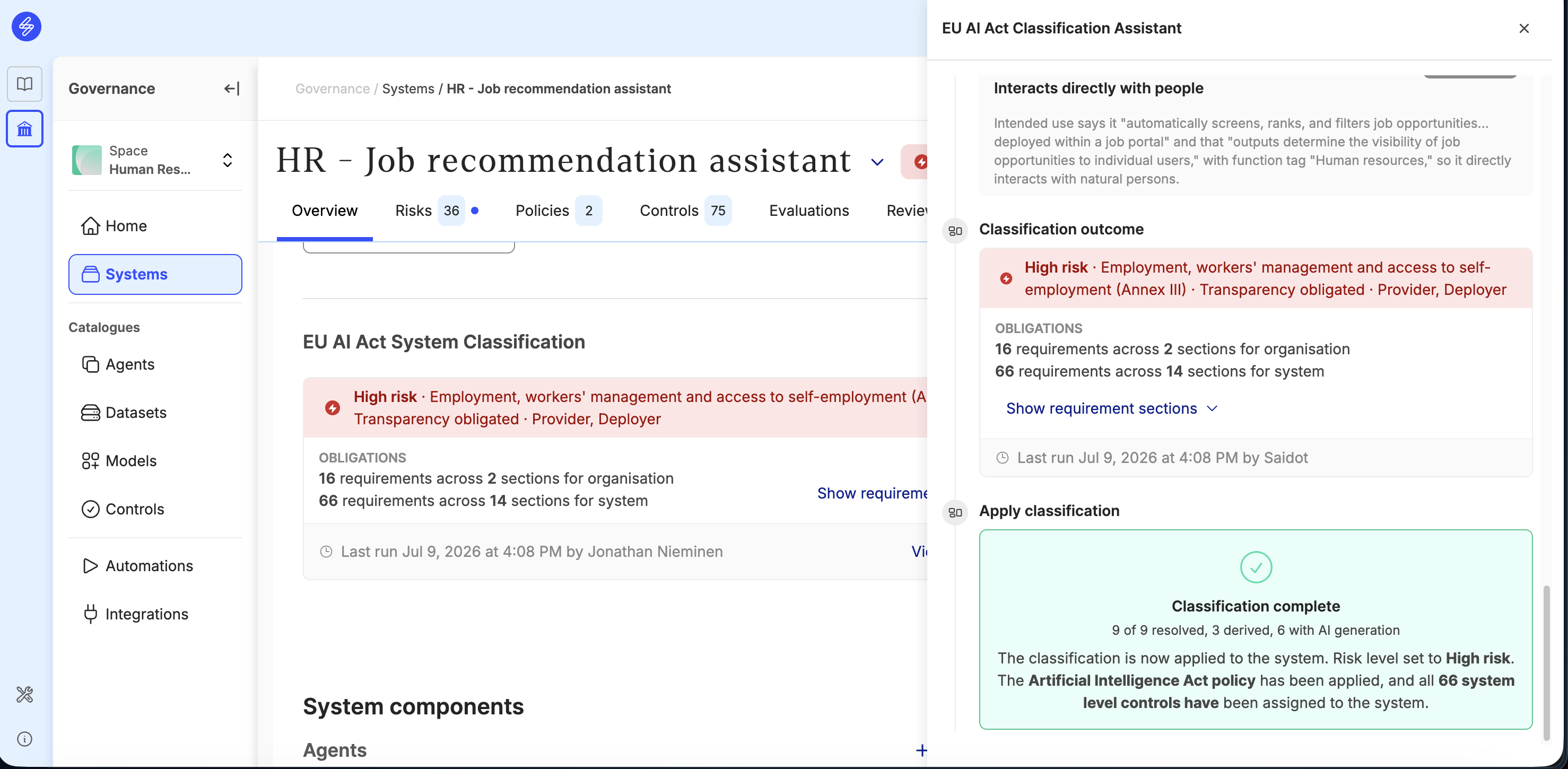Open the Space Human Resources switcher
Viewport: 1568px width, 769px height.
pos(155,160)
